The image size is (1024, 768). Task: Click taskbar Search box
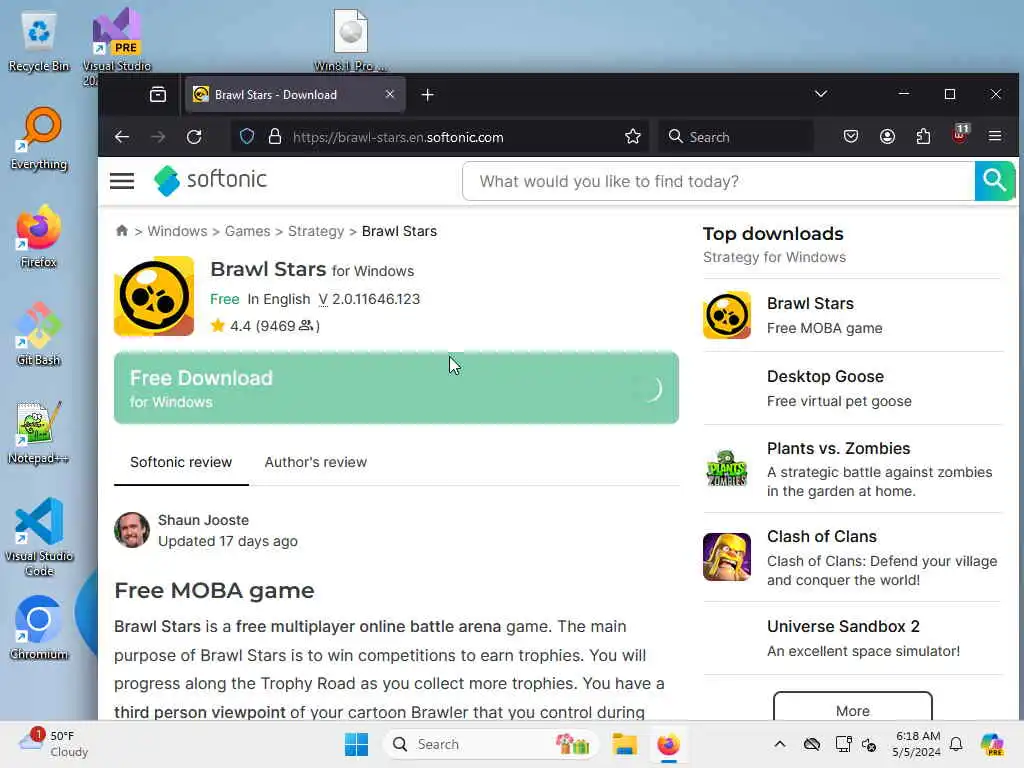(490, 744)
